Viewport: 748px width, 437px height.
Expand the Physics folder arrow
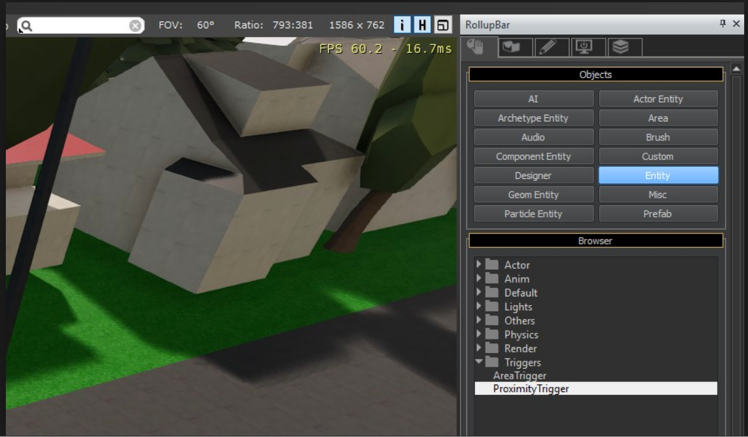tap(478, 333)
